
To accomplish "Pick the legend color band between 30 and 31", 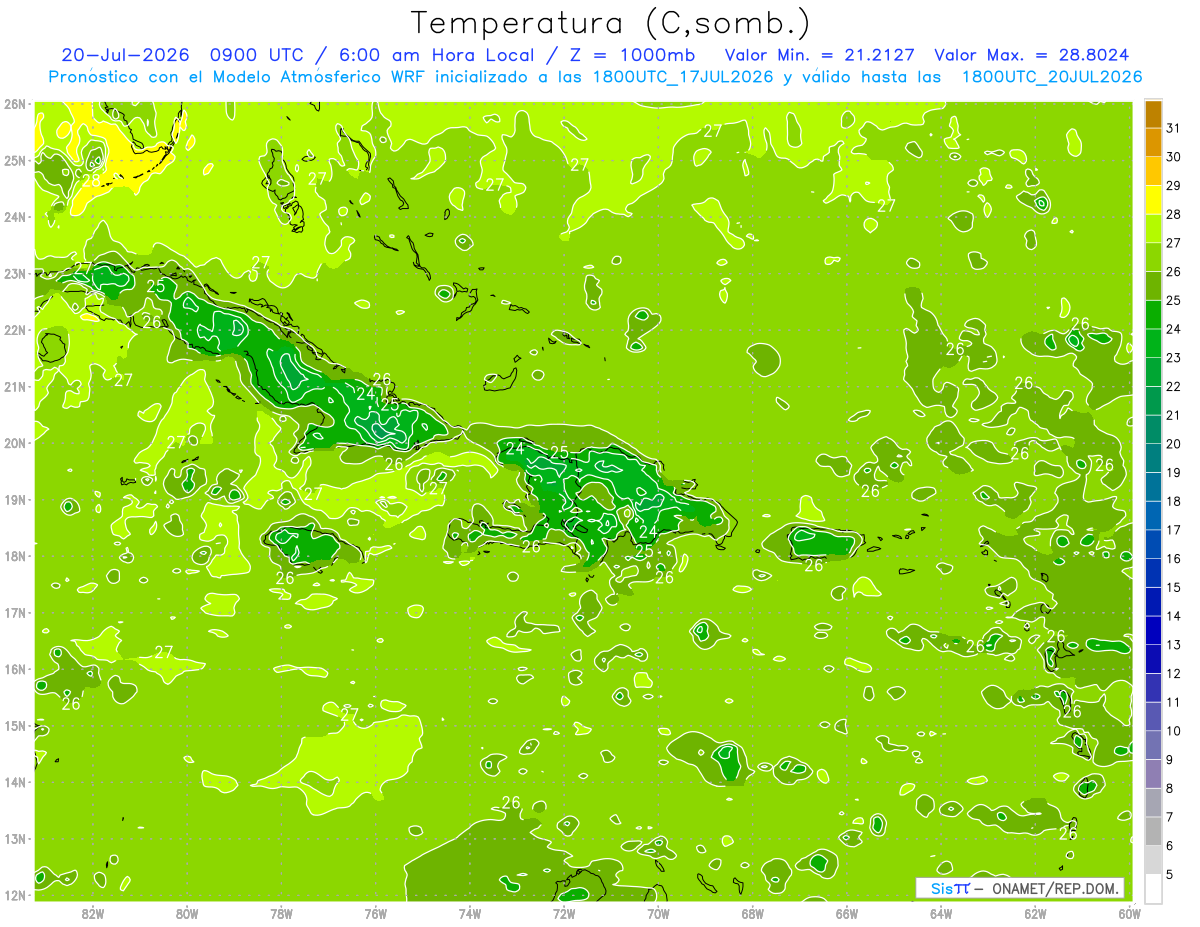I will 1153,143.
